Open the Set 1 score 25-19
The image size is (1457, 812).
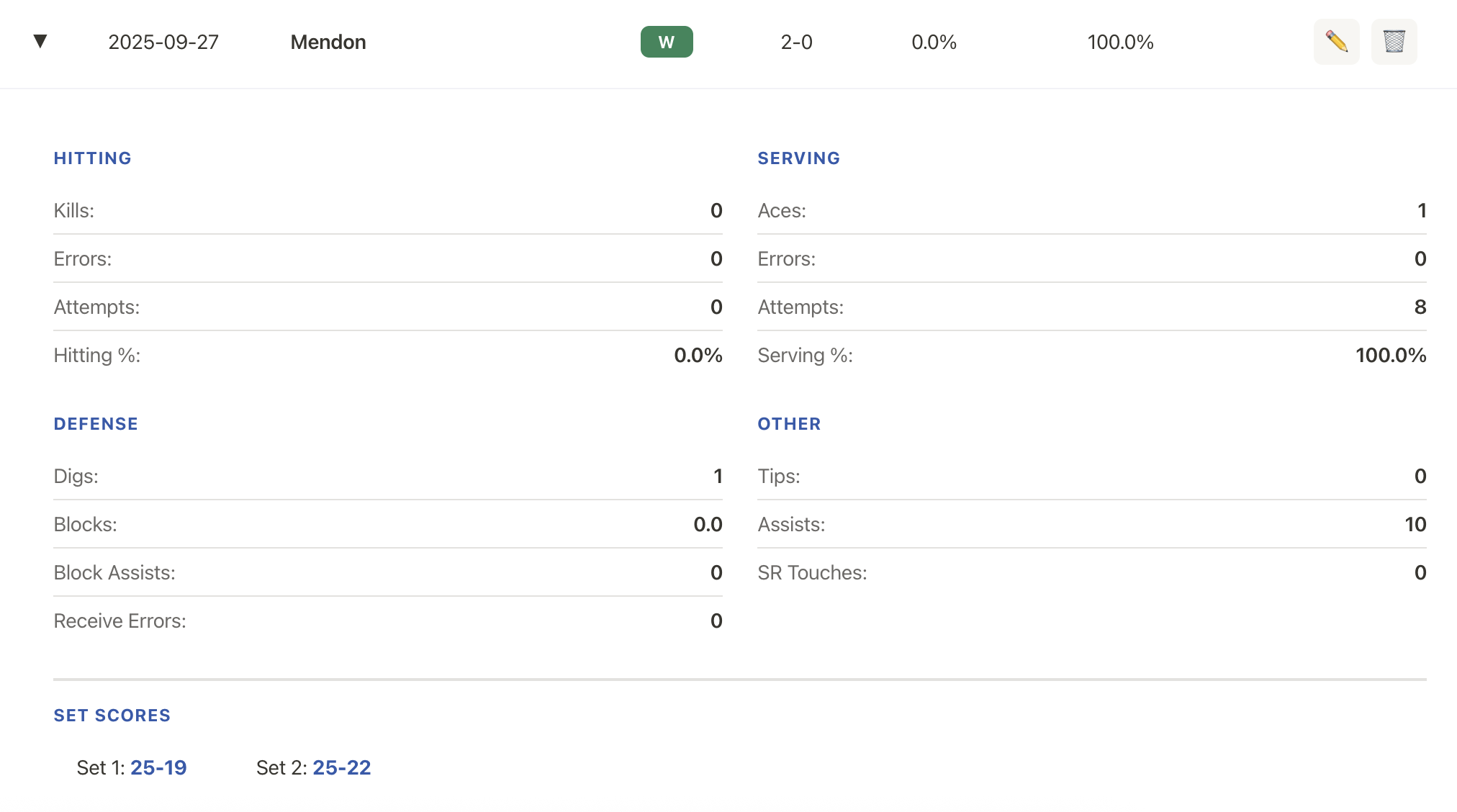(158, 767)
